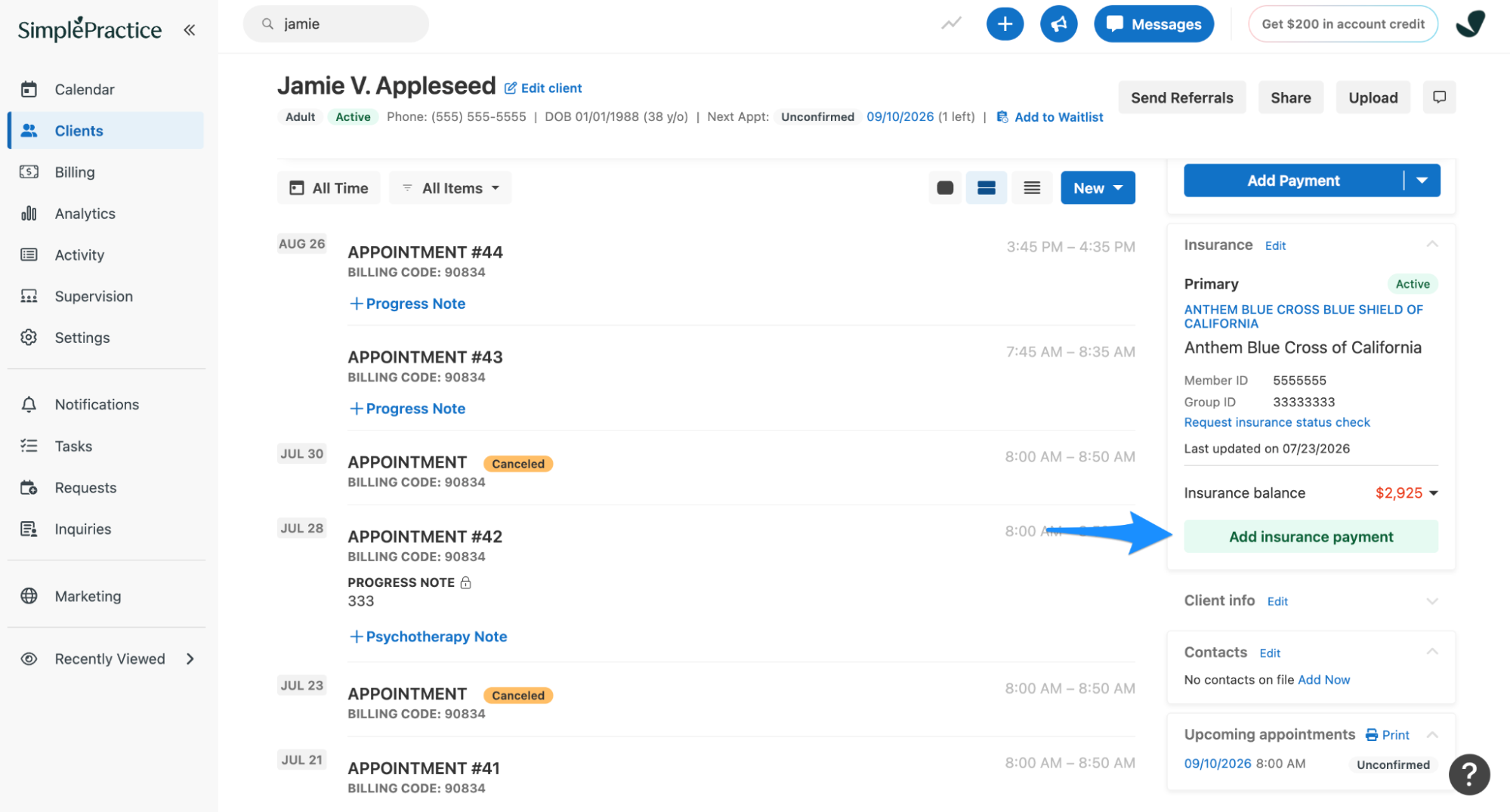
Task: Open the All Items filter dropdown
Action: pyautogui.click(x=450, y=188)
